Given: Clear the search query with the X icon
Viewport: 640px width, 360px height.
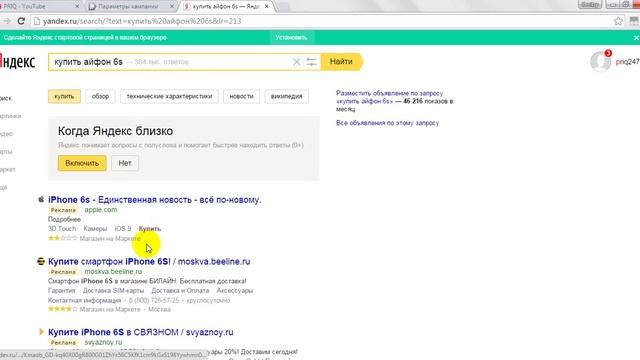Looking at the screenshot, I should coord(296,62).
